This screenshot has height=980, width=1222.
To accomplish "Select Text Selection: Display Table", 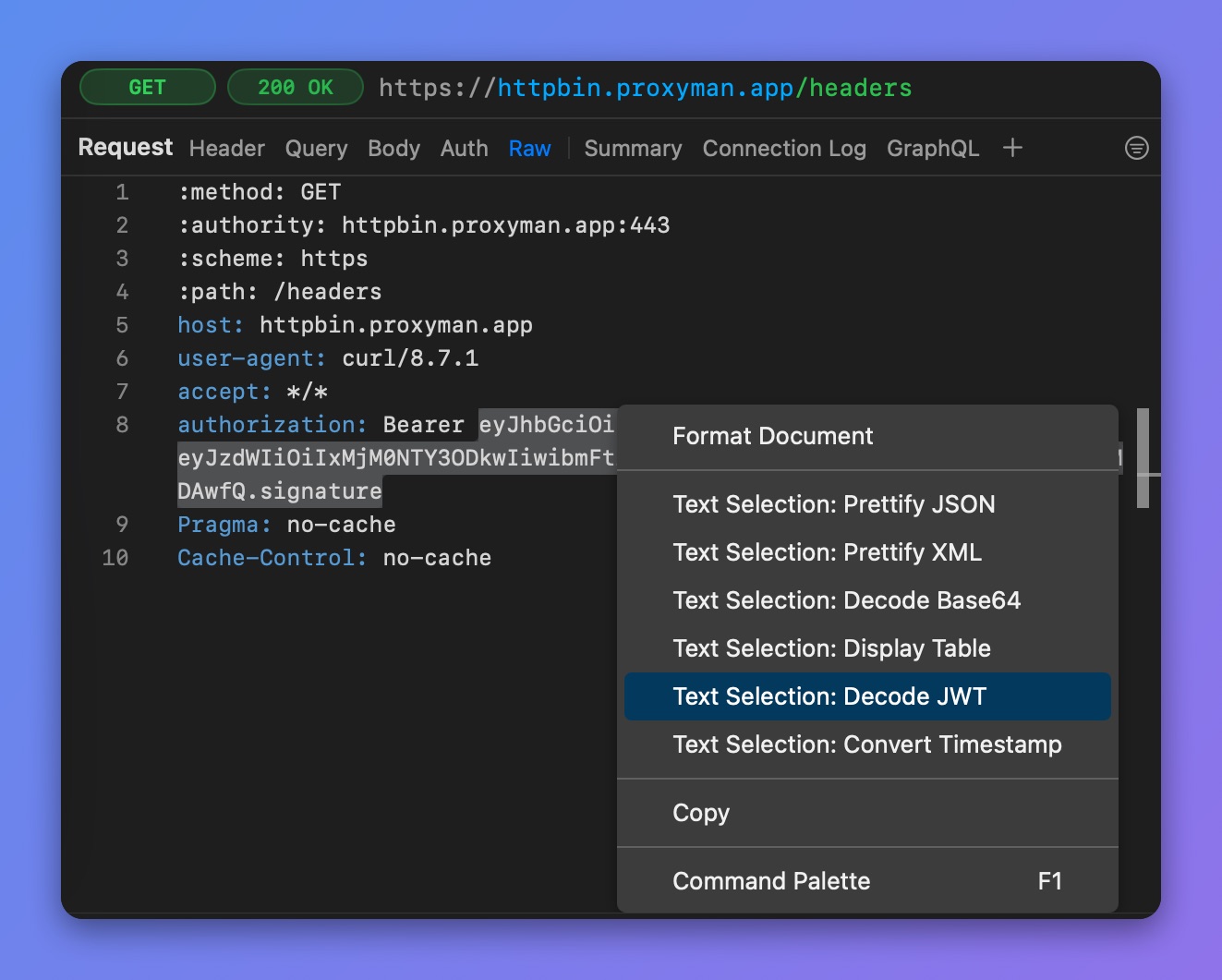I will pyautogui.click(x=867, y=648).
